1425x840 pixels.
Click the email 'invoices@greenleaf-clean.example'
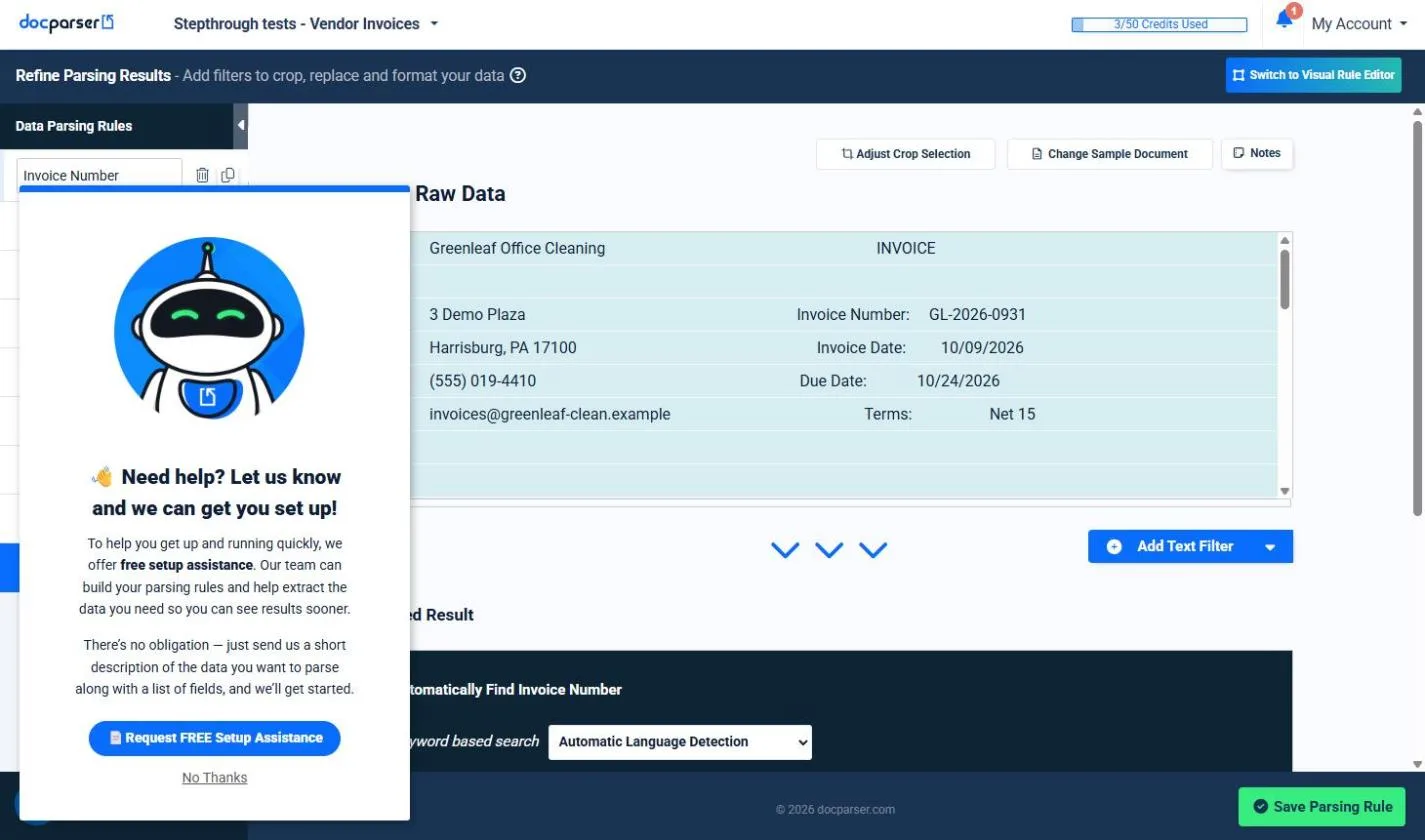(x=550, y=414)
